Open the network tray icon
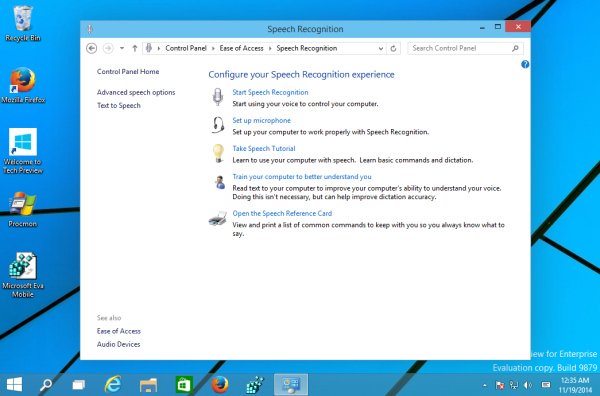 514,385
